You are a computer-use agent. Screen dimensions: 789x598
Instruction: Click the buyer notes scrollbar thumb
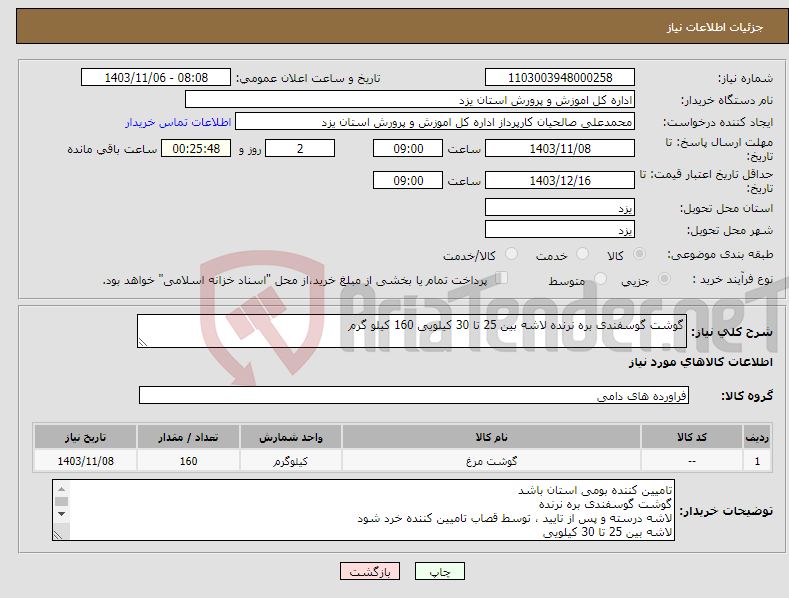[x=61, y=501]
